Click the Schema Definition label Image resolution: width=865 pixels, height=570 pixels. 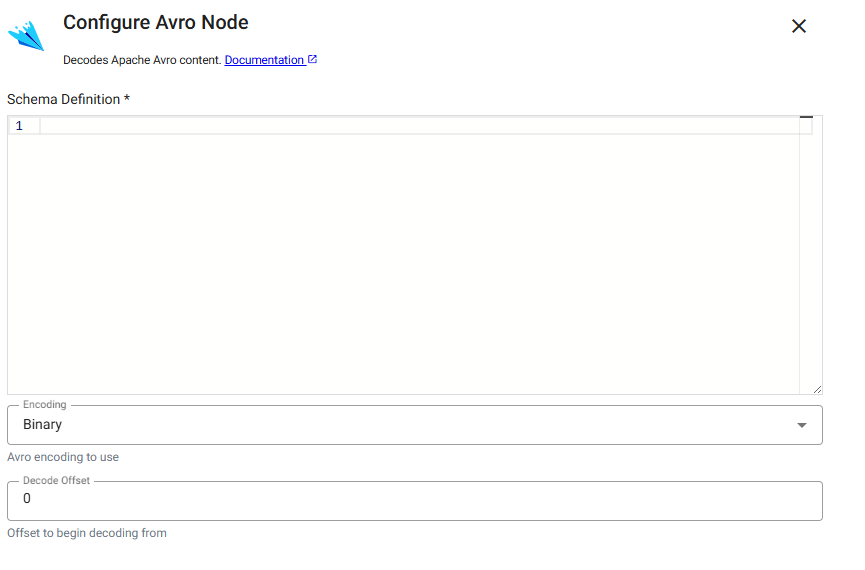tap(68, 99)
